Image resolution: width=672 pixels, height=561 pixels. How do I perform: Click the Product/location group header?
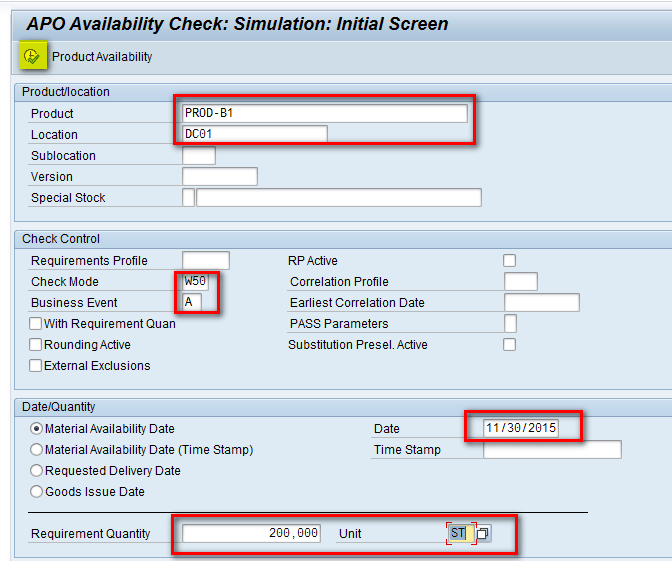(x=66, y=92)
